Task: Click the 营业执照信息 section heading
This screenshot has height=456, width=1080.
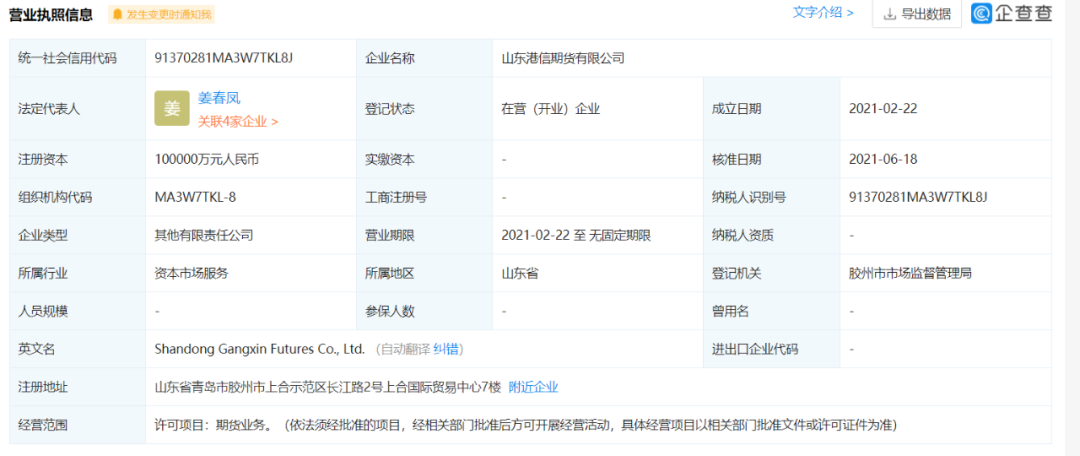Action: click(x=50, y=14)
